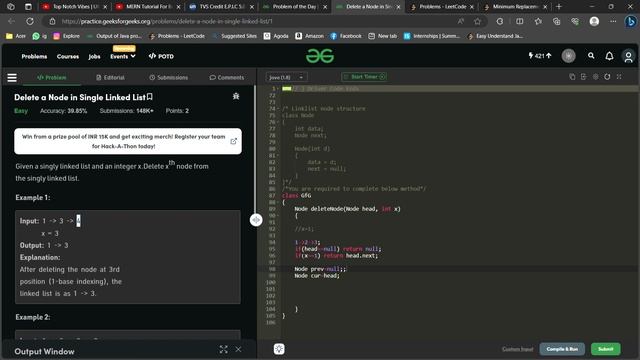The image size is (640, 360).
Task: Open Custom Input option
Action: pyautogui.click(x=517, y=349)
